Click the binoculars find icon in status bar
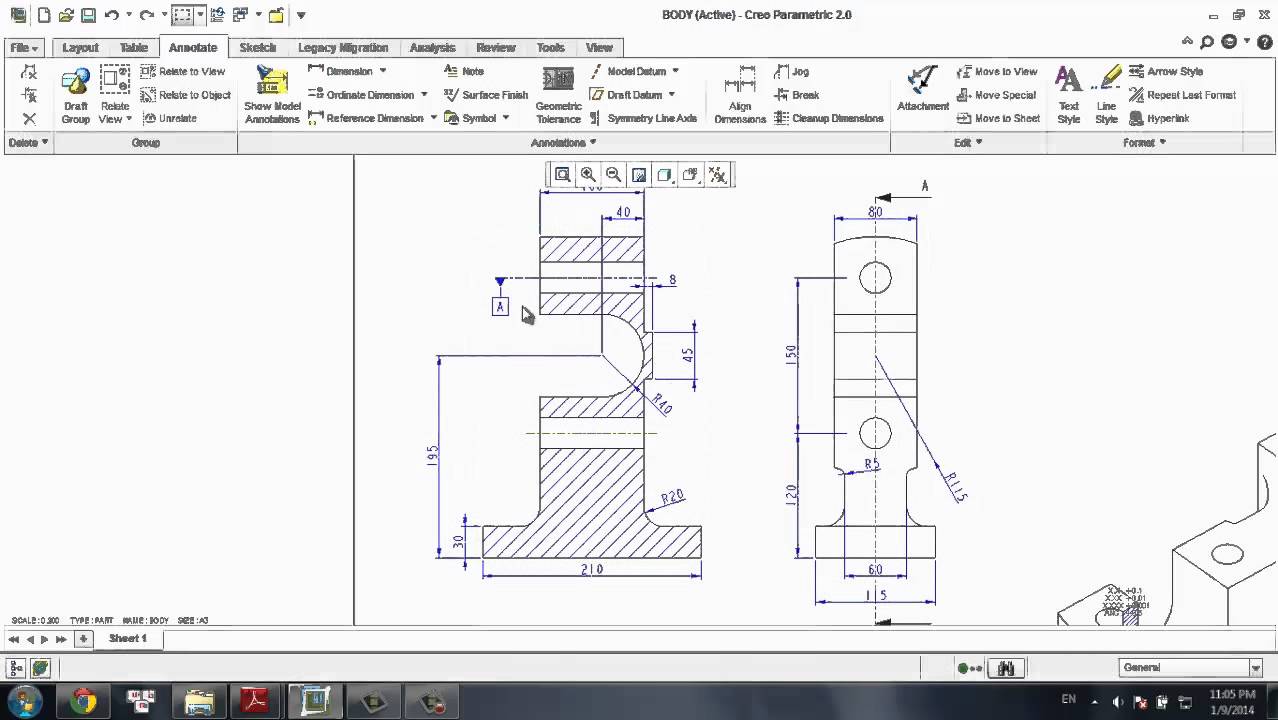Viewport: 1278px width, 720px height. (x=1006, y=668)
